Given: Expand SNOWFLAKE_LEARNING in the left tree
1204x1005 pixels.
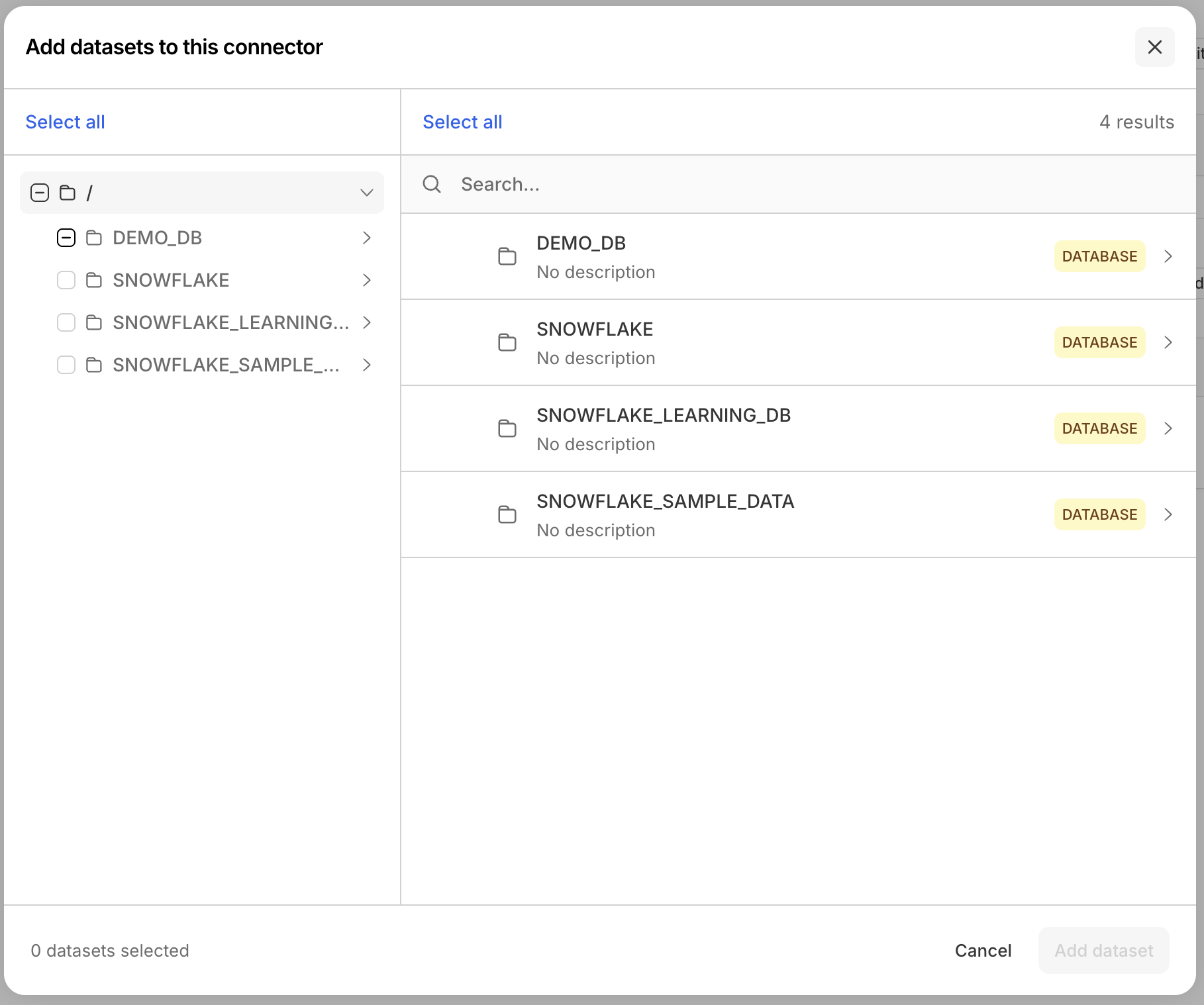Looking at the screenshot, I should (x=367, y=322).
